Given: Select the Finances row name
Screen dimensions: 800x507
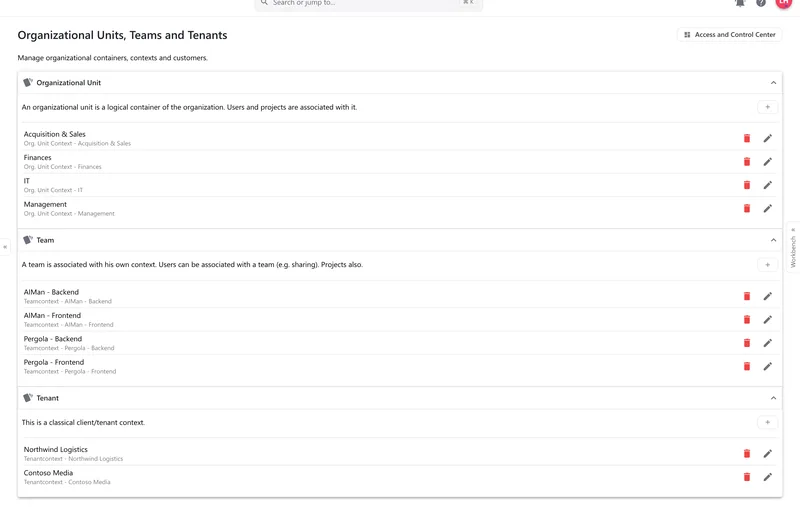Looking at the screenshot, I should tap(37, 158).
